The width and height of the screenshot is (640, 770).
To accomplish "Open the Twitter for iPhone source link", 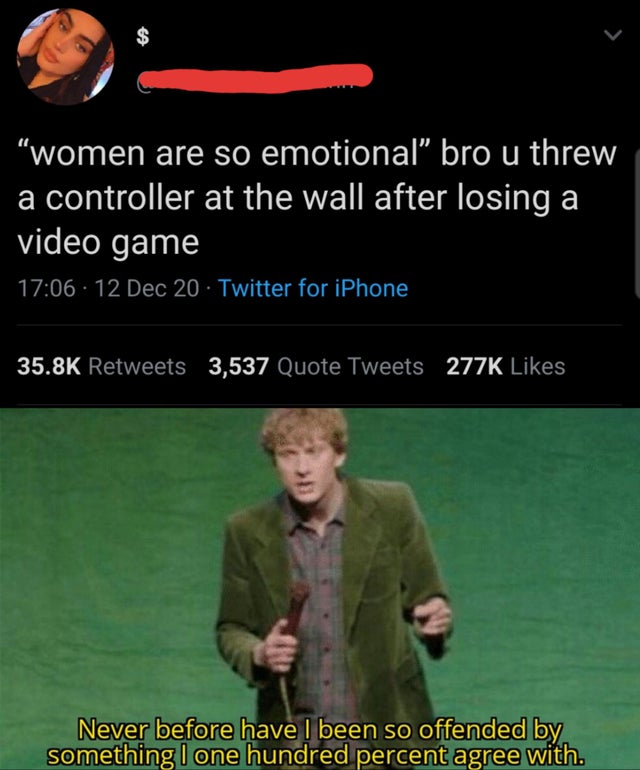I will pyautogui.click(x=313, y=288).
